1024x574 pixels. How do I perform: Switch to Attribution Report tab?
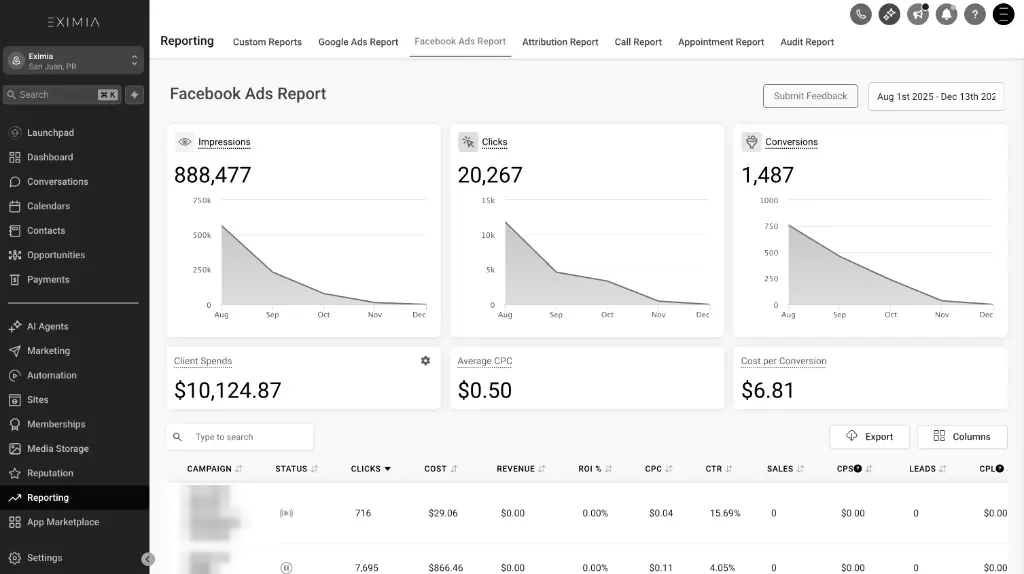click(560, 42)
